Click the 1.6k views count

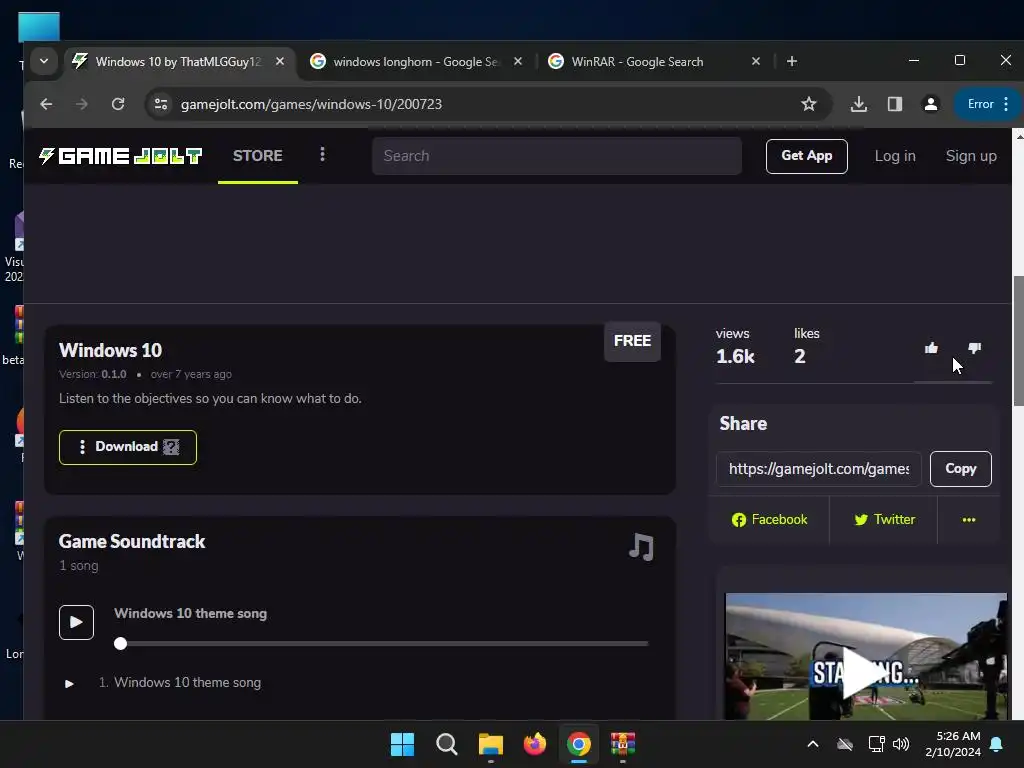[x=735, y=357]
